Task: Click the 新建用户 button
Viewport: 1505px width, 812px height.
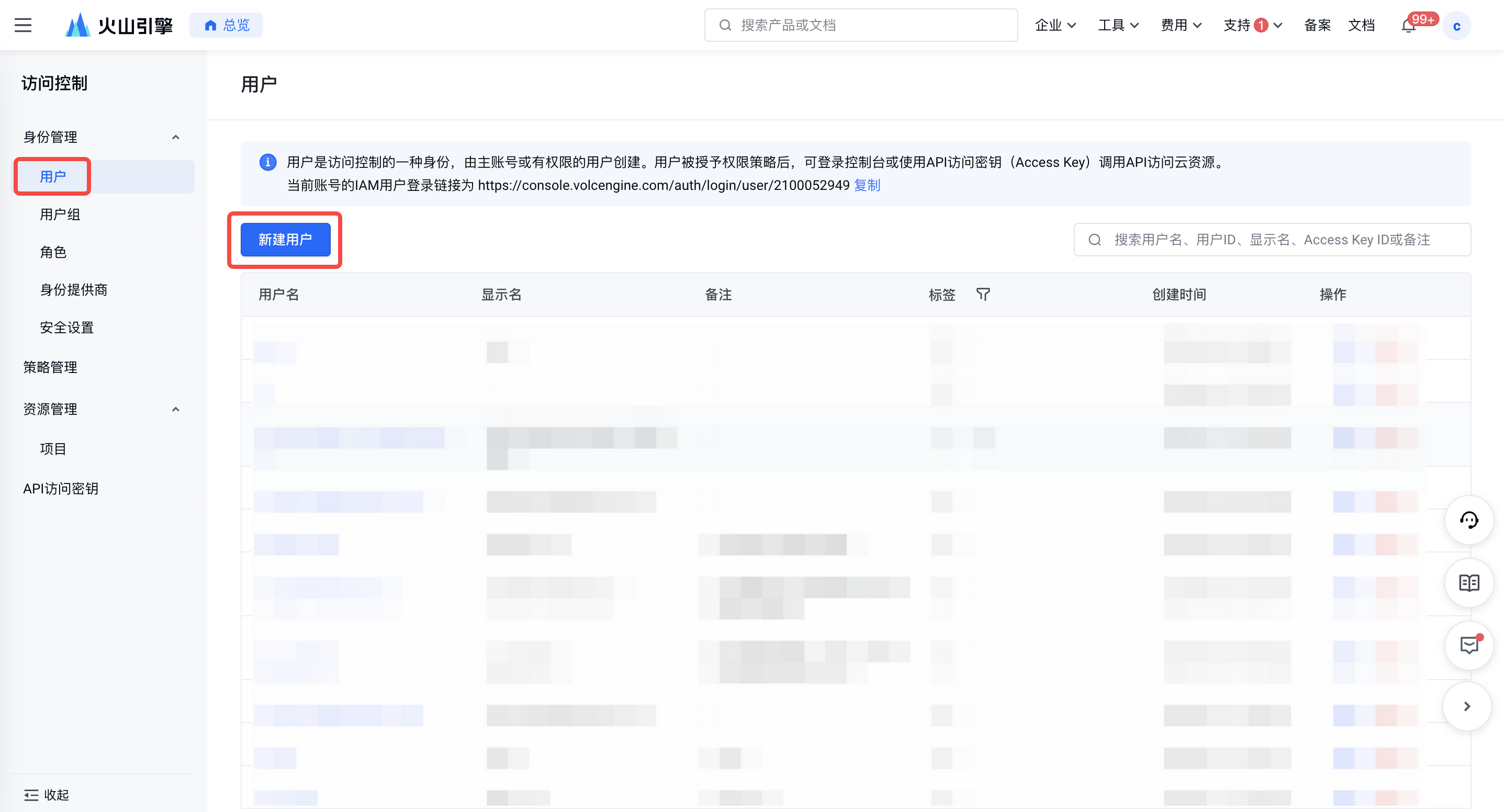Action: click(285, 240)
